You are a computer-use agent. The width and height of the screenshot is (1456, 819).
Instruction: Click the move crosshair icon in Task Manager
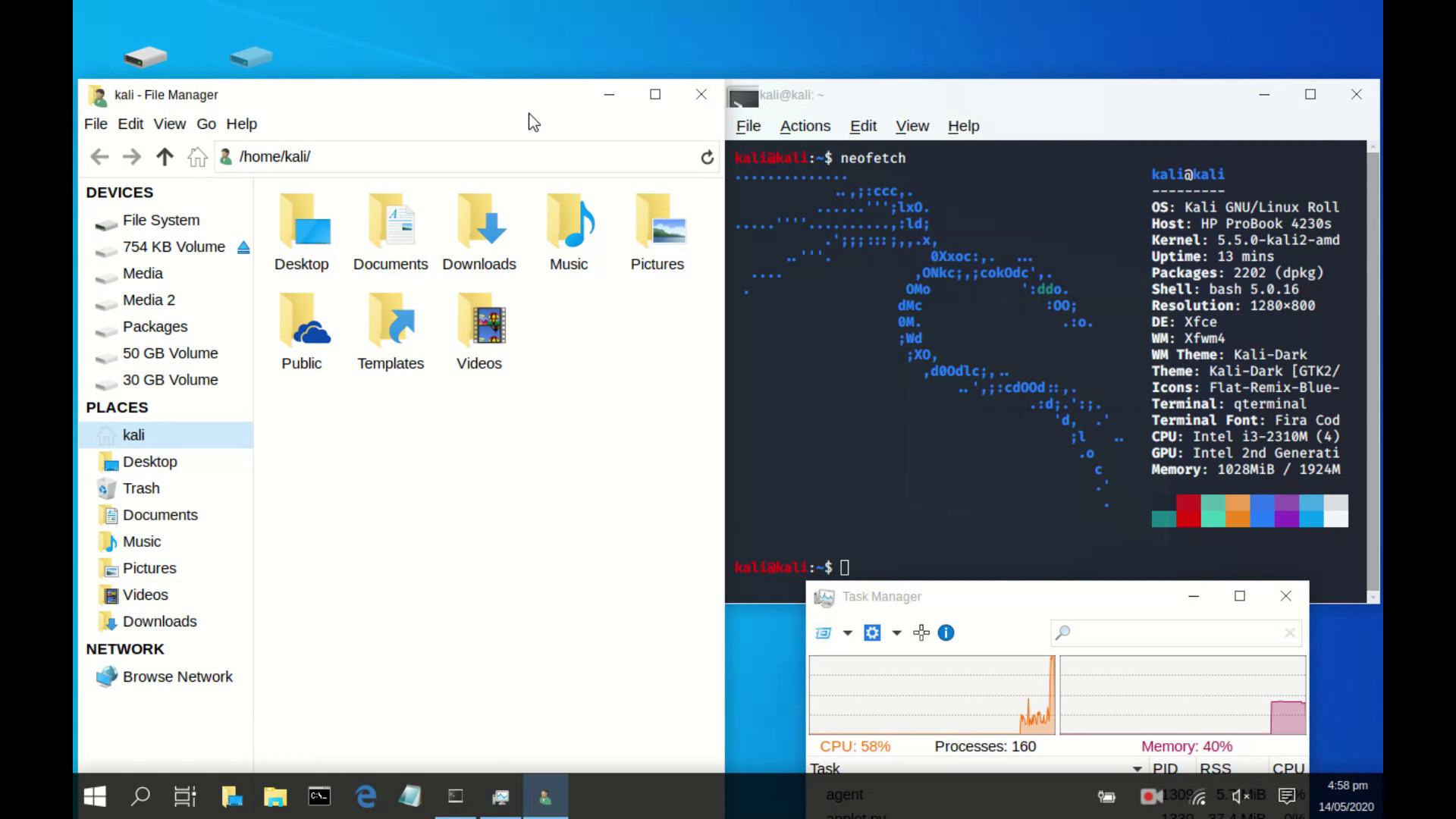tap(921, 632)
